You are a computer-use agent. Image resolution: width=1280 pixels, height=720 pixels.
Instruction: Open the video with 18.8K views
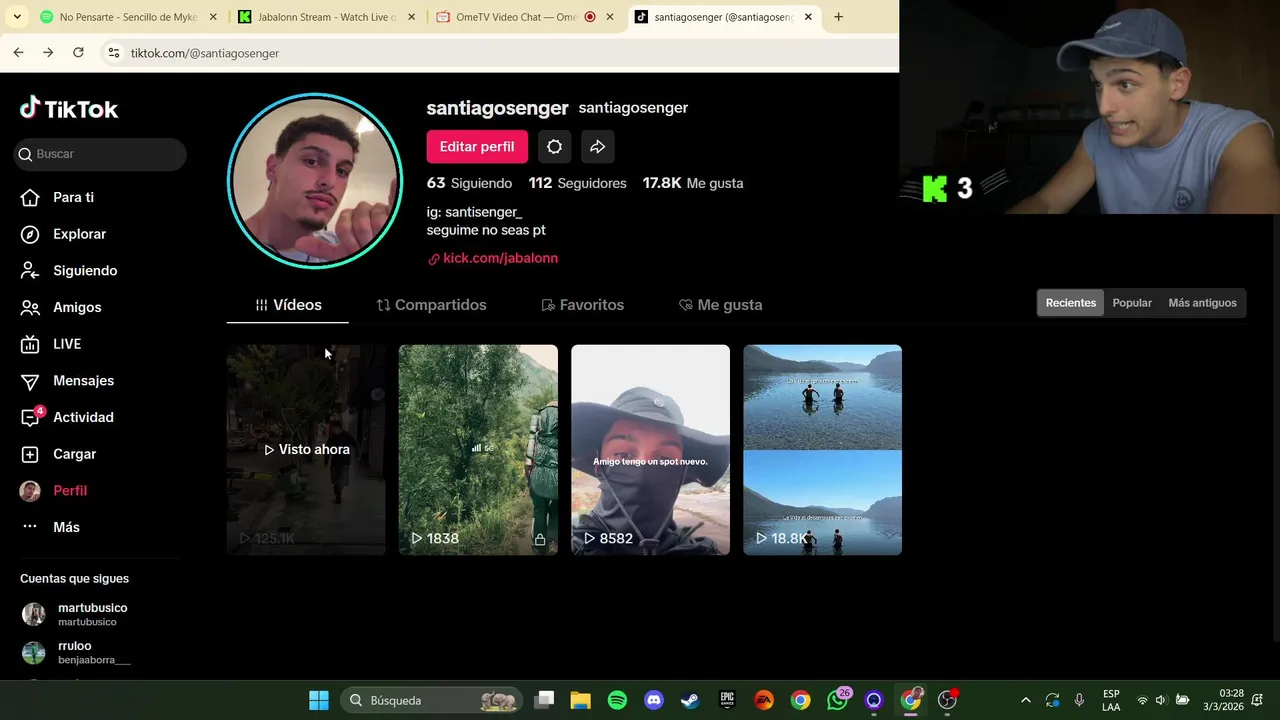pyautogui.click(x=822, y=450)
